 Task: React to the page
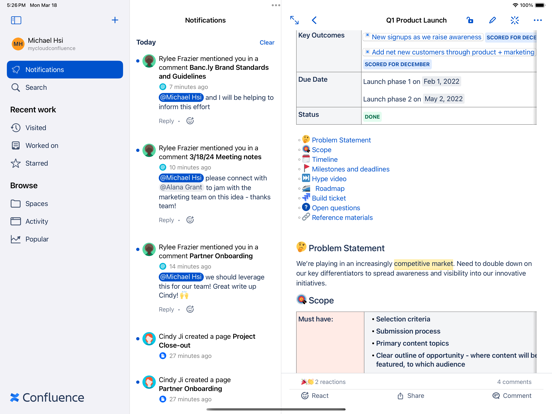tap(315, 396)
